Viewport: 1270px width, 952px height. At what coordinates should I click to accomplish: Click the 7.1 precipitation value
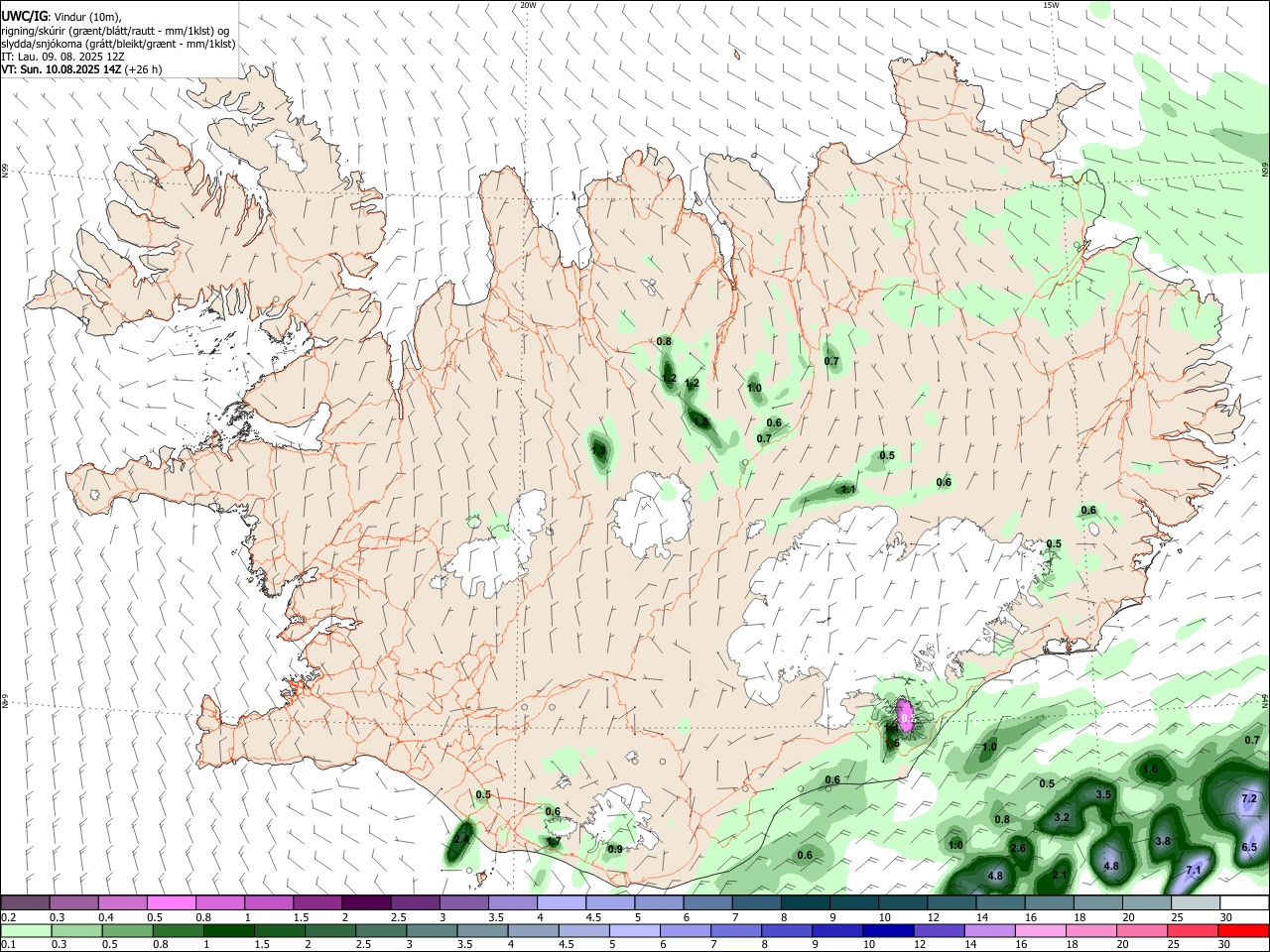pyautogui.click(x=1194, y=871)
